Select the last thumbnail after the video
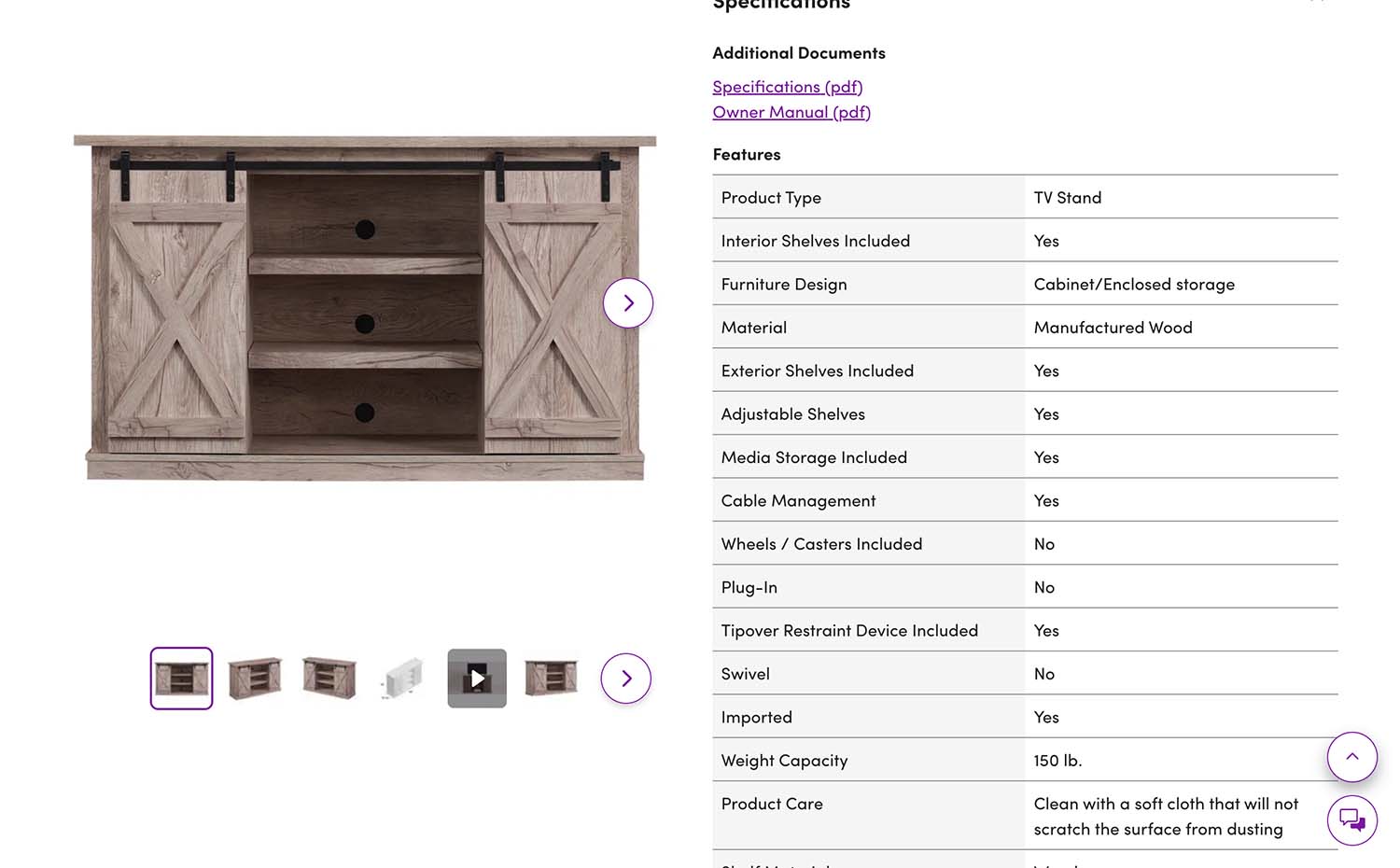The image size is (1400, 868). point(551,679)
